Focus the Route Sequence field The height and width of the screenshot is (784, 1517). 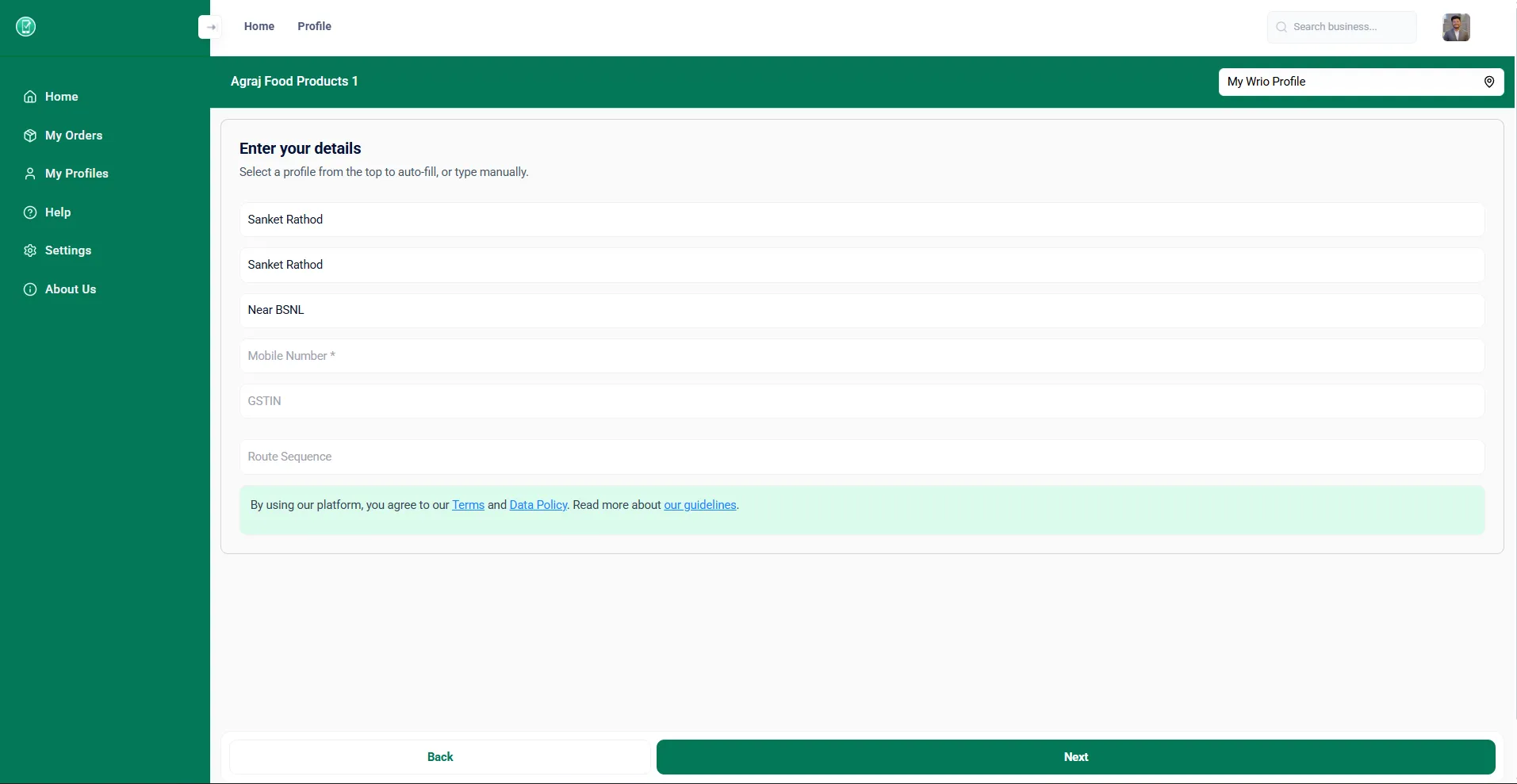coord(862,457)
